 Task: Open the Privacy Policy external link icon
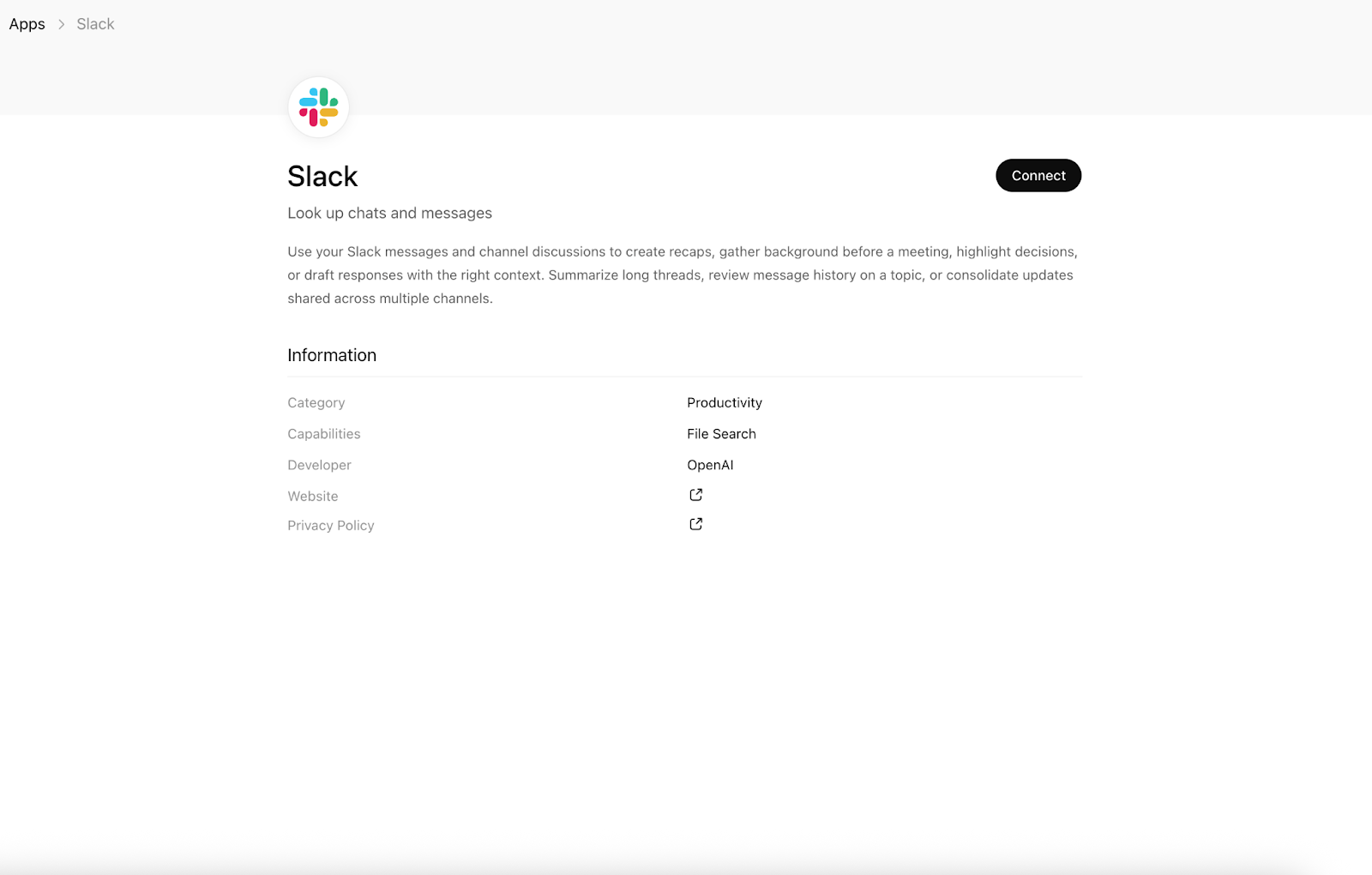[695, 523]
